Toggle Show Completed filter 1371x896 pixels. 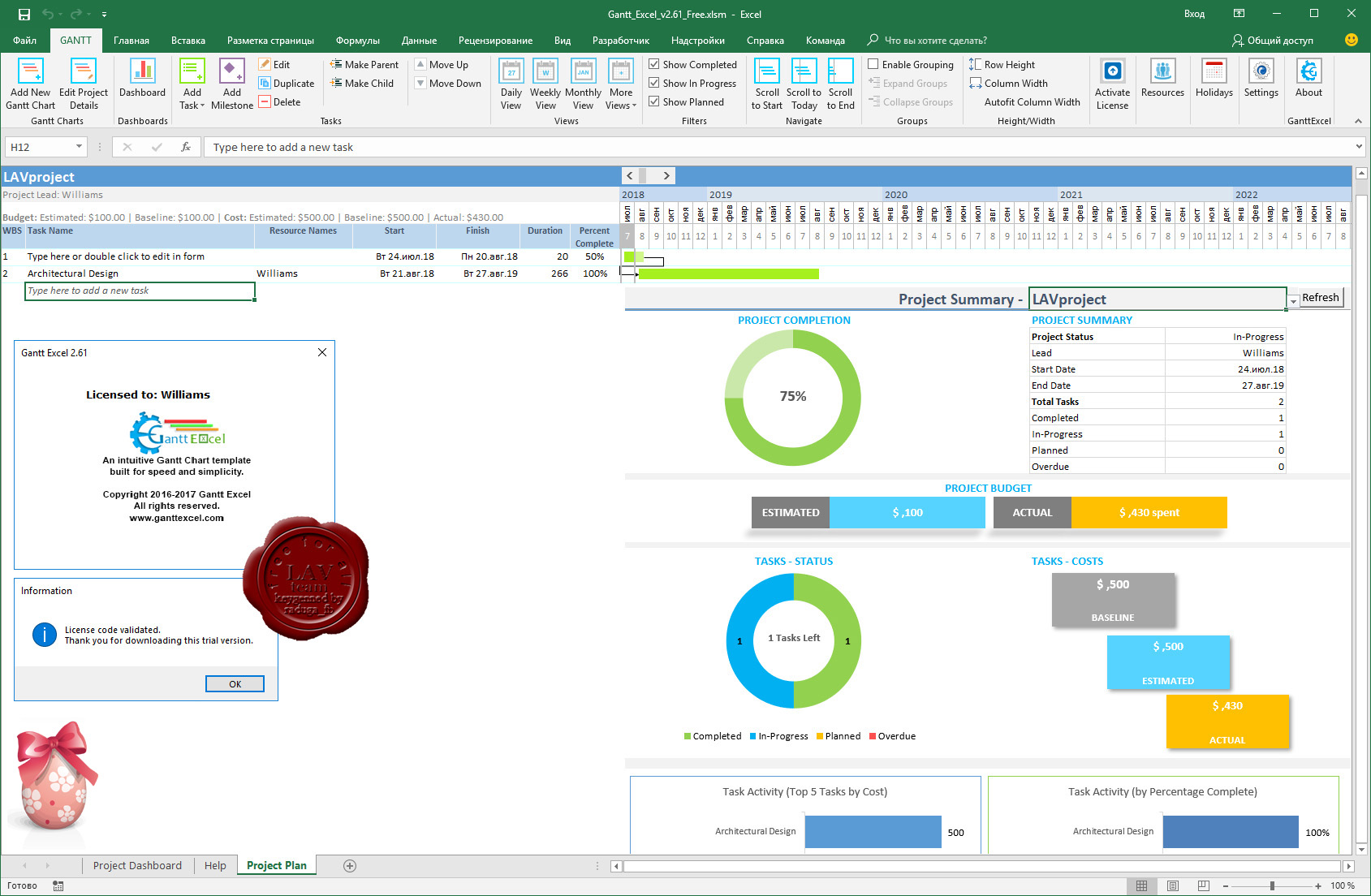click(x=692, y=64)
